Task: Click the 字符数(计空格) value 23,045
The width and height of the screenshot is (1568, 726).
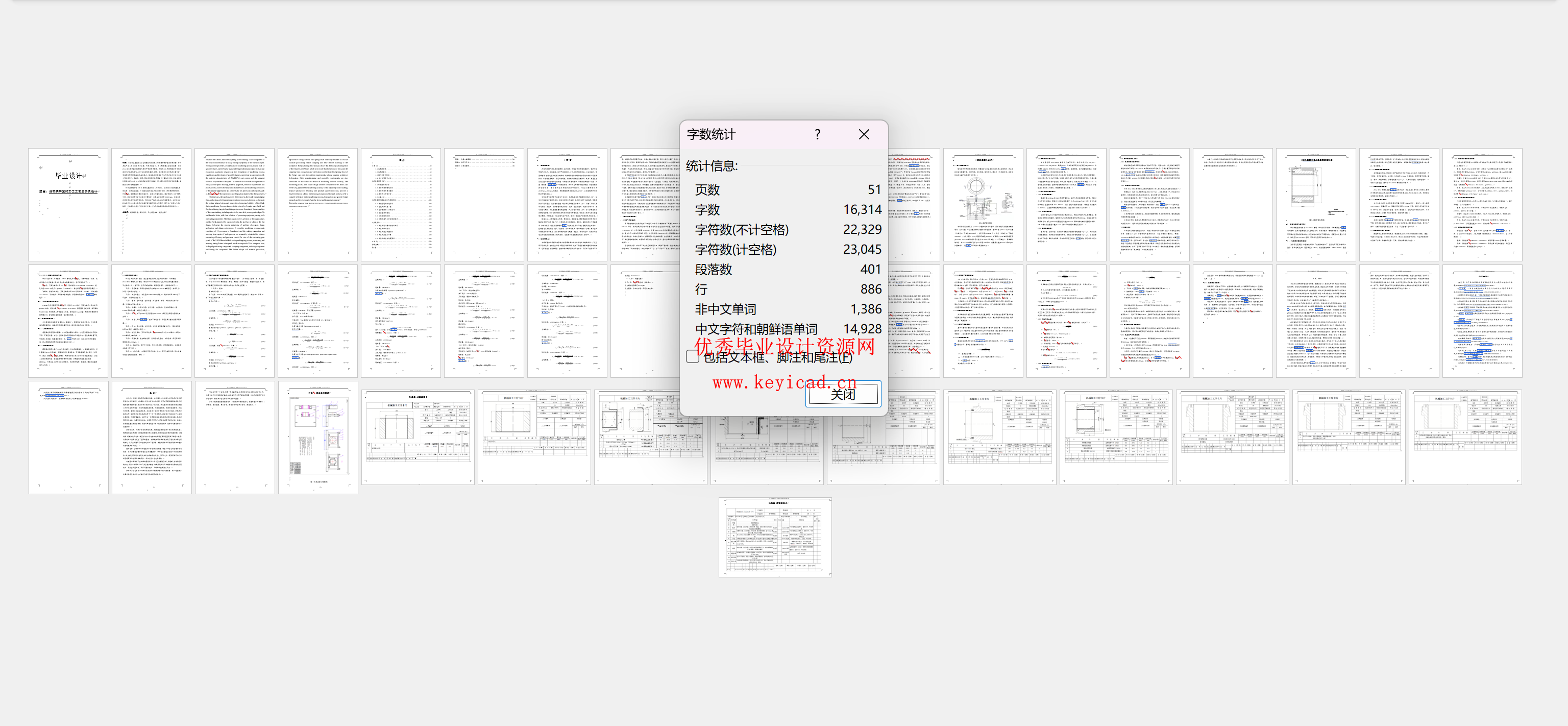Action: coord(862,249)
